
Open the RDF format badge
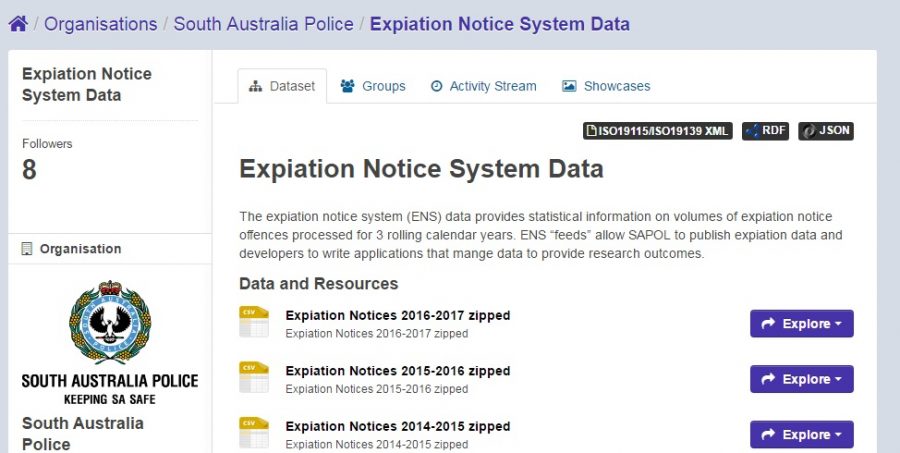(765, 131)
